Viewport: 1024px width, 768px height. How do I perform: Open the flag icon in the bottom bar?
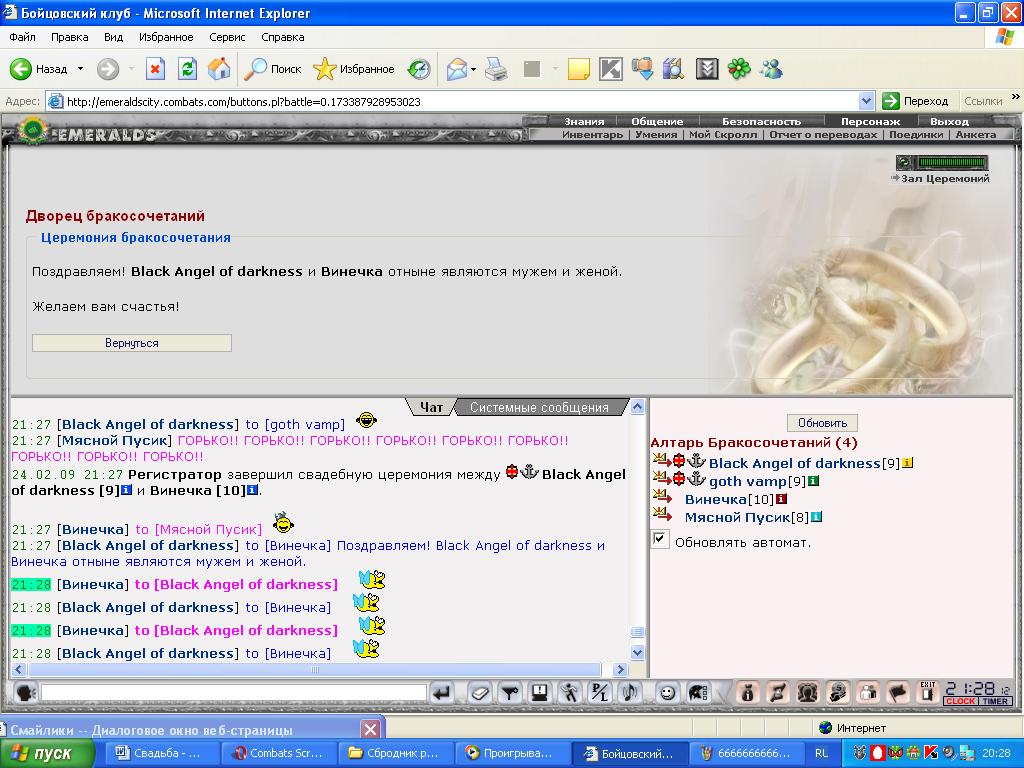[x=899, y=692]
